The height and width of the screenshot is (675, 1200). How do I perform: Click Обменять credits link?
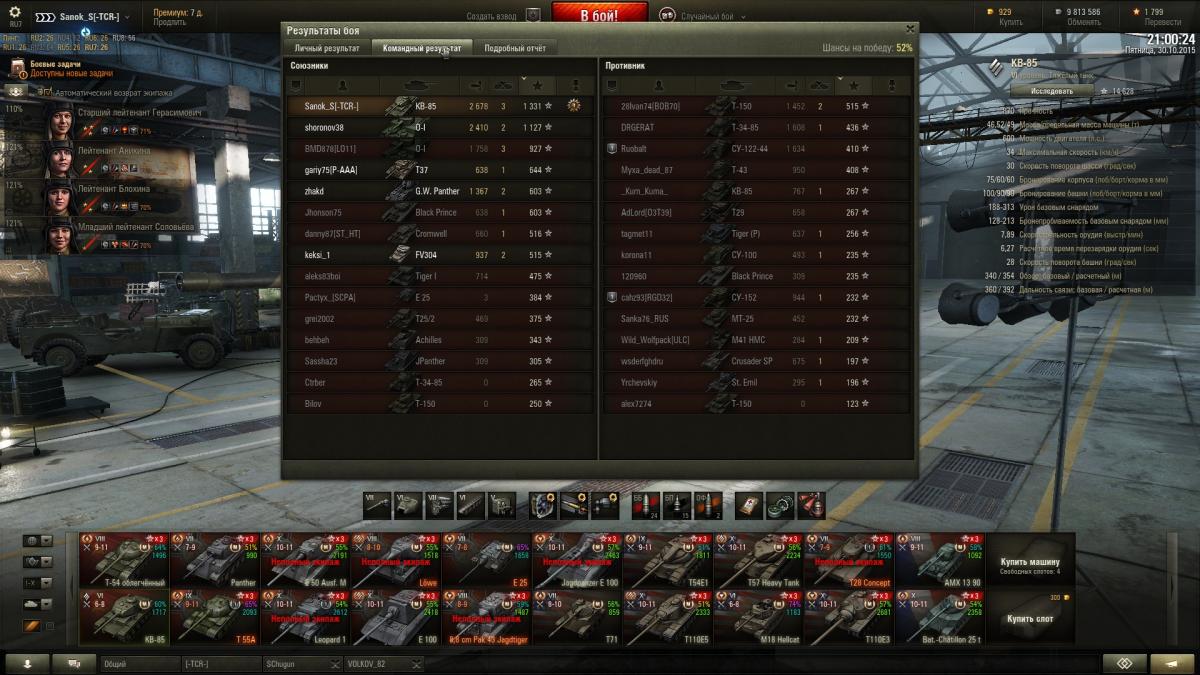point(1084,22)
